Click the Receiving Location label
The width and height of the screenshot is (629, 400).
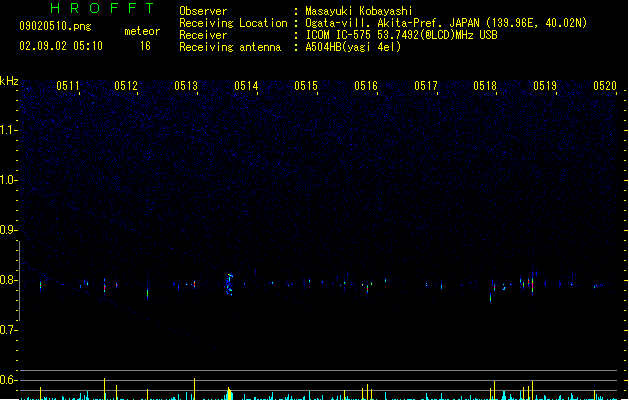(x=233, y=23)
